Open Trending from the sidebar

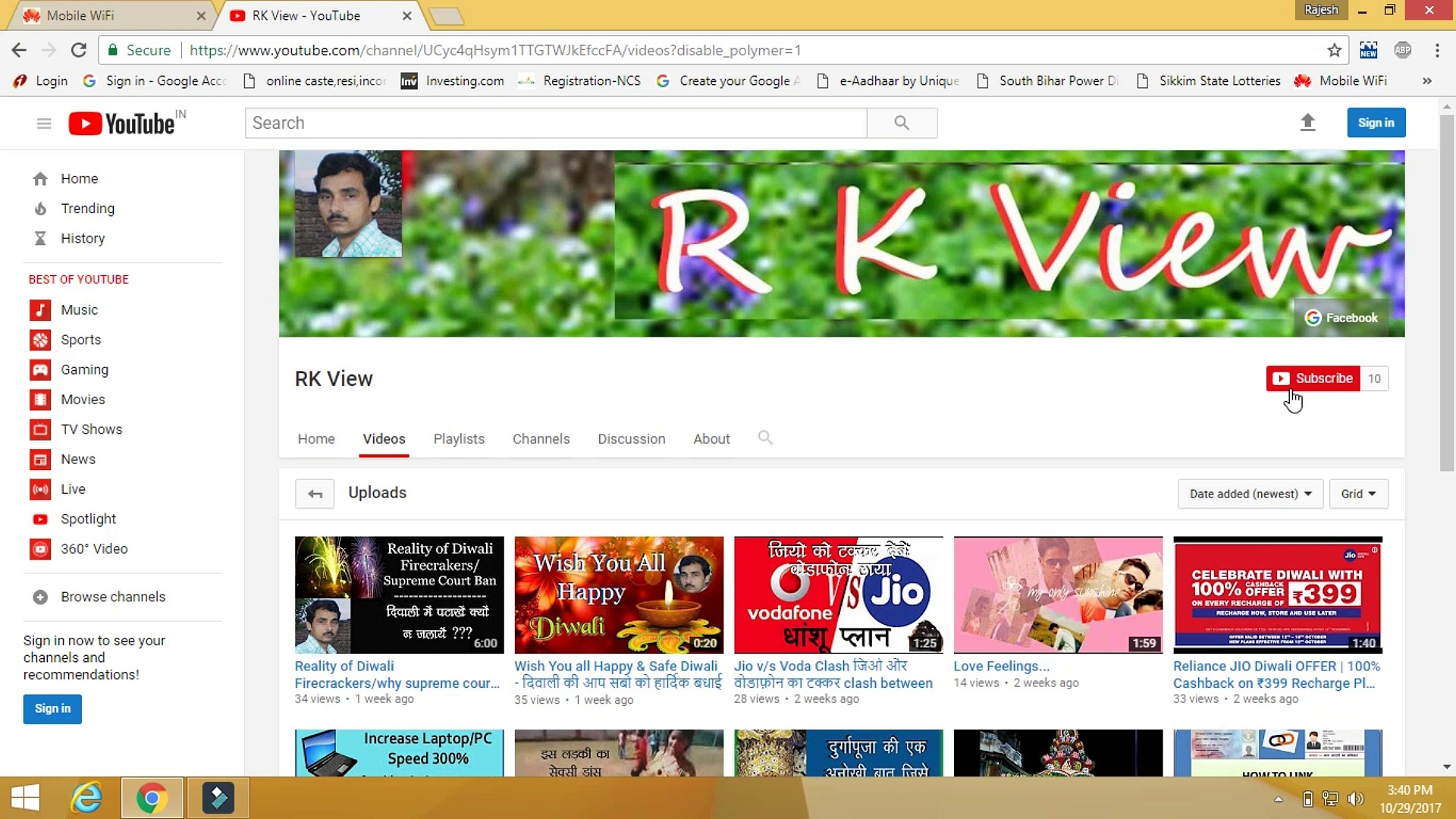tap(87, 209)
